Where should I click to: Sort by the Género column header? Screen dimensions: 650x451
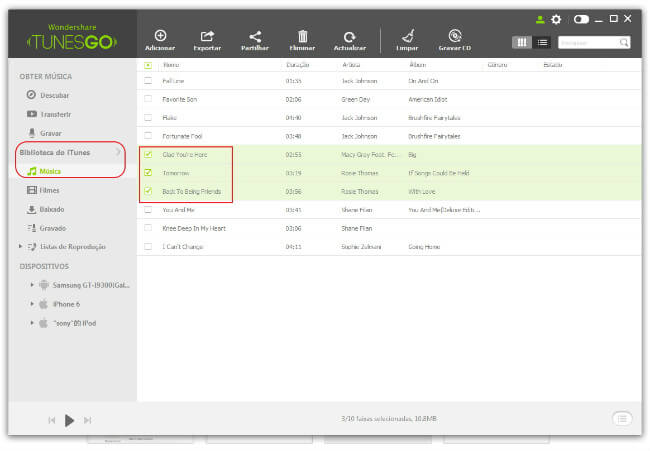[497, 65]
